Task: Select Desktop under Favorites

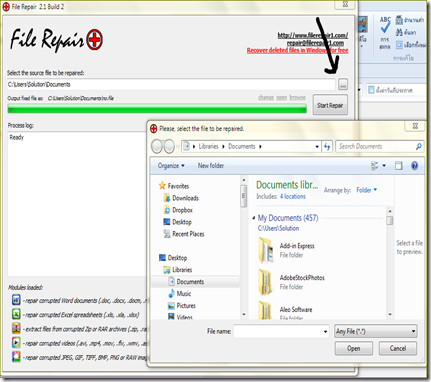Action: (177, 222)
